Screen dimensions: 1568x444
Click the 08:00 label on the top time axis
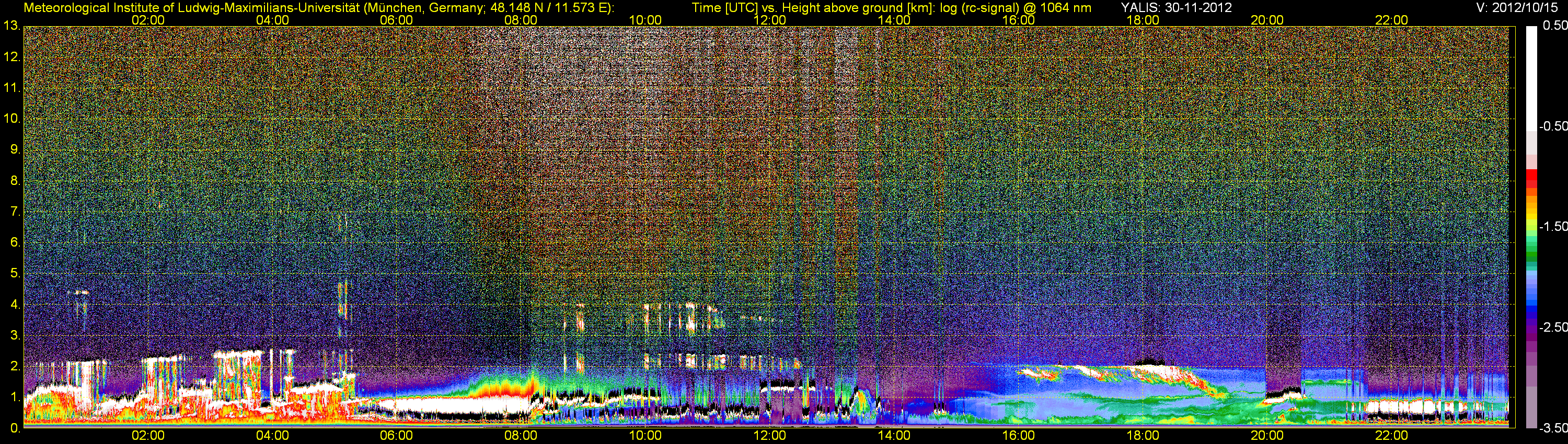(521, 20)
